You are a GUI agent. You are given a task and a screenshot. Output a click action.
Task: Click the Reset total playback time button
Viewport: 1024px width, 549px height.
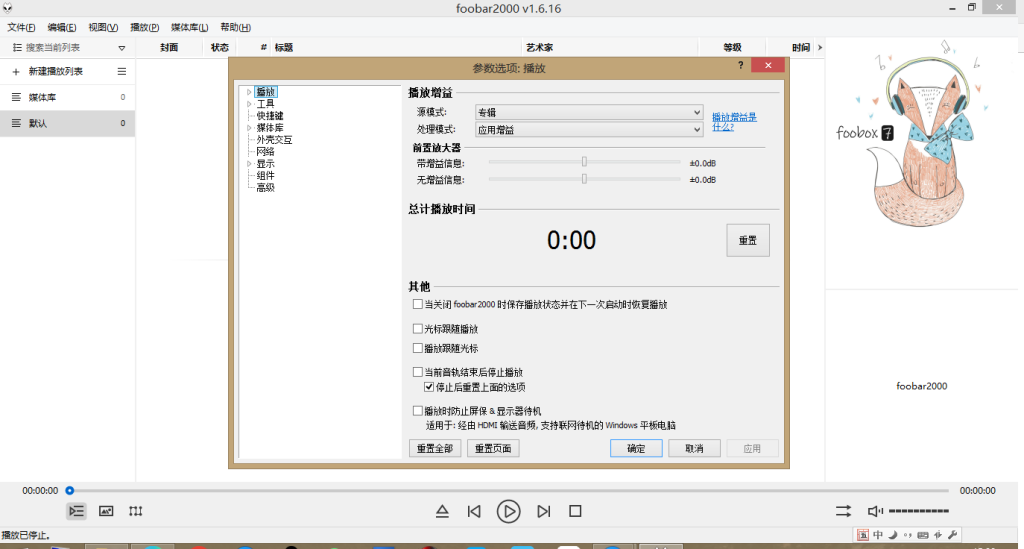pyautogui.click(x=748, y=240)
